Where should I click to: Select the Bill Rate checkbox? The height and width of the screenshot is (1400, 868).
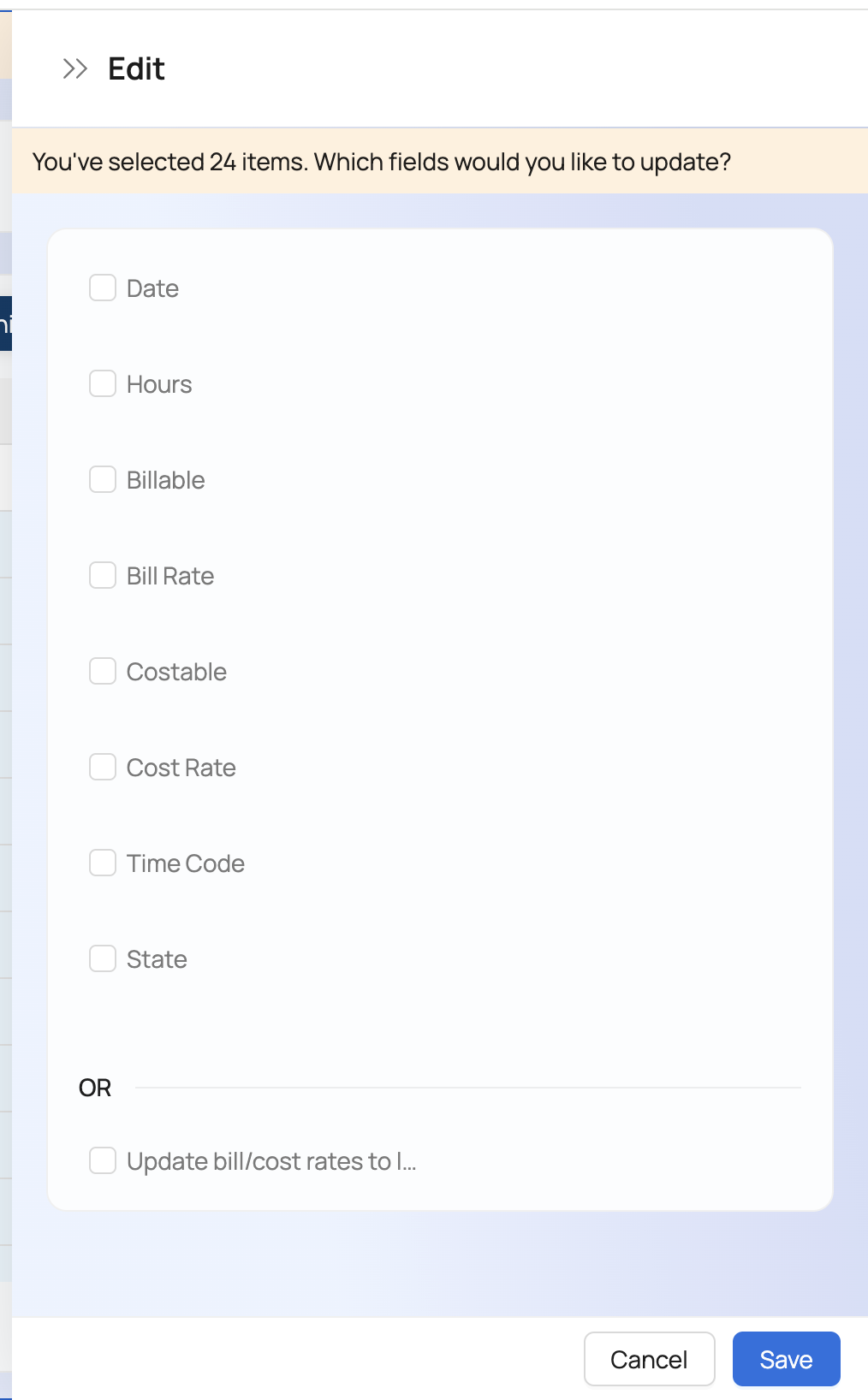(103, 575)
